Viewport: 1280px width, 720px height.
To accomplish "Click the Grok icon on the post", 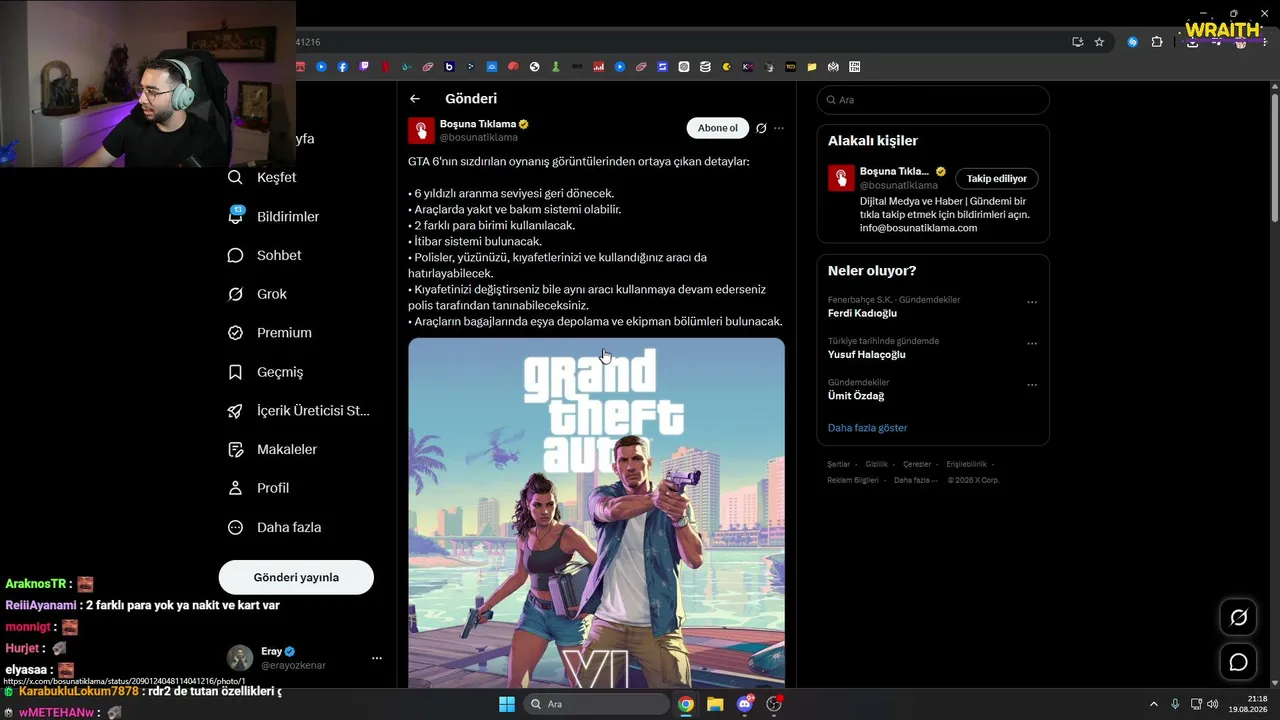I will [761, 128].
